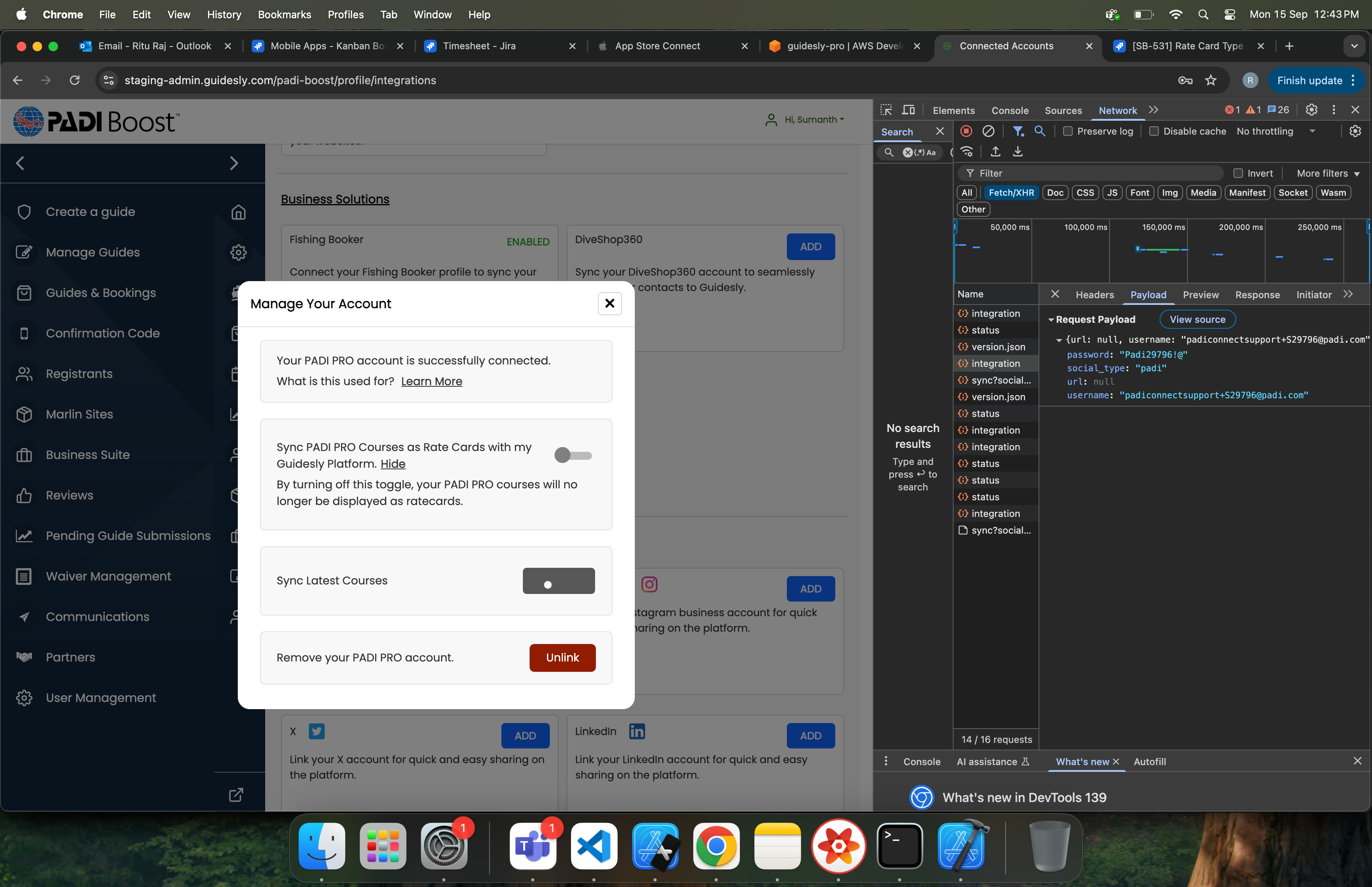Viewport: 1372px width, 887px height.
Task: Collapse the Request Payload section
Action: (x=1051, y=320)
